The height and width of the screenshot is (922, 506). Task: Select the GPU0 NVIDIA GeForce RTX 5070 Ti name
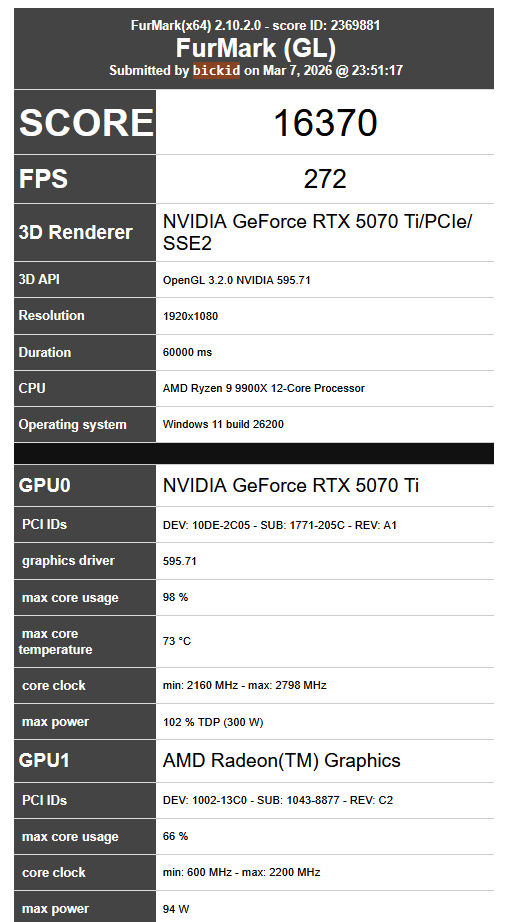point(291,486)
